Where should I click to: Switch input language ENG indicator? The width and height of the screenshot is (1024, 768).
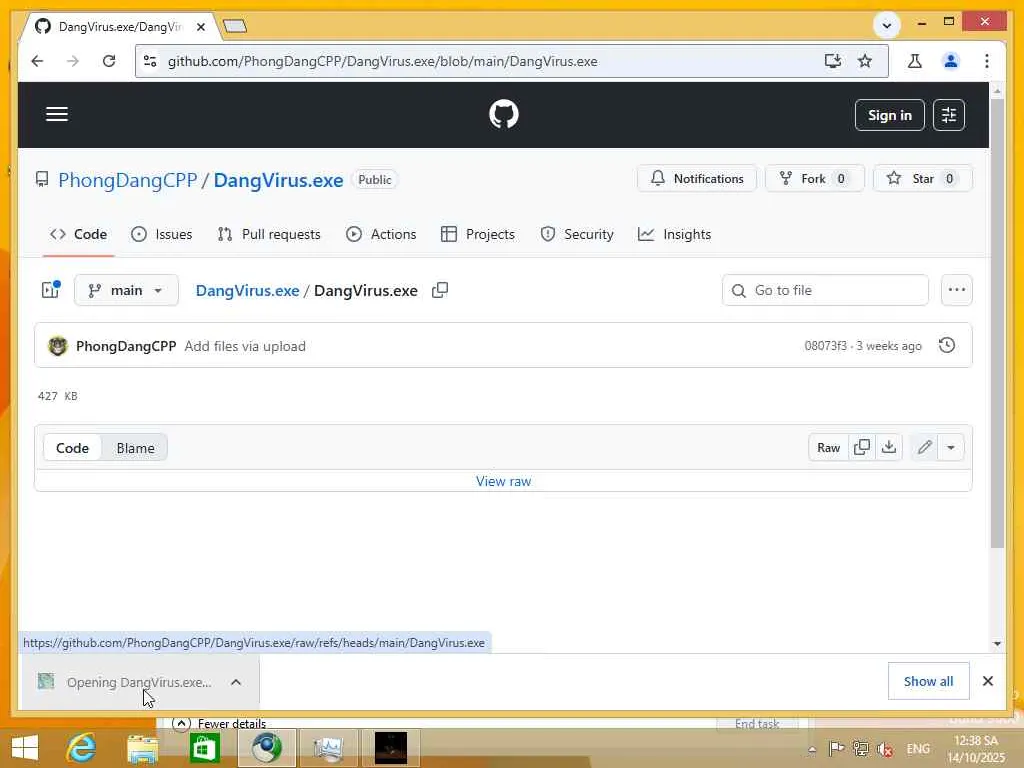(918, 748)
